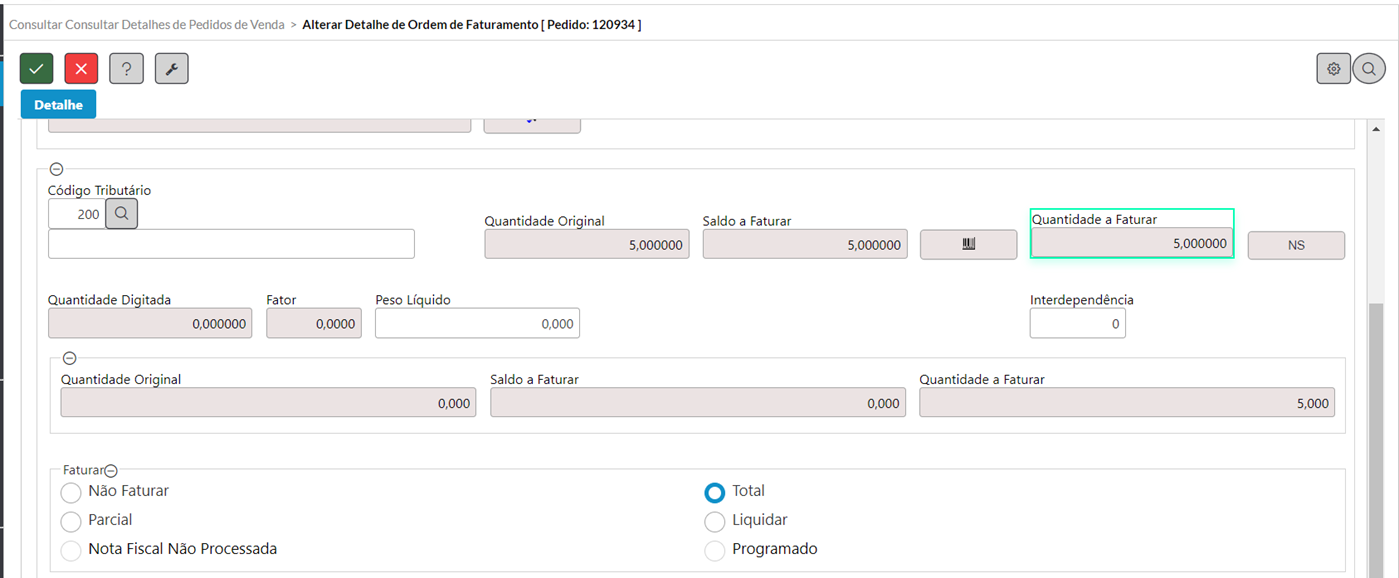The image size is (1399, 578).
Task: Open settings gear icon at top right
Action: pyautogui.click(x=1333, y=69)
